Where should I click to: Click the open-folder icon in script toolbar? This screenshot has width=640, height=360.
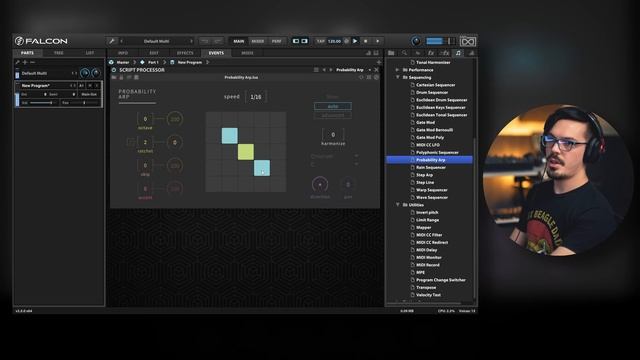pyautogui.click(x=114, y=77)
